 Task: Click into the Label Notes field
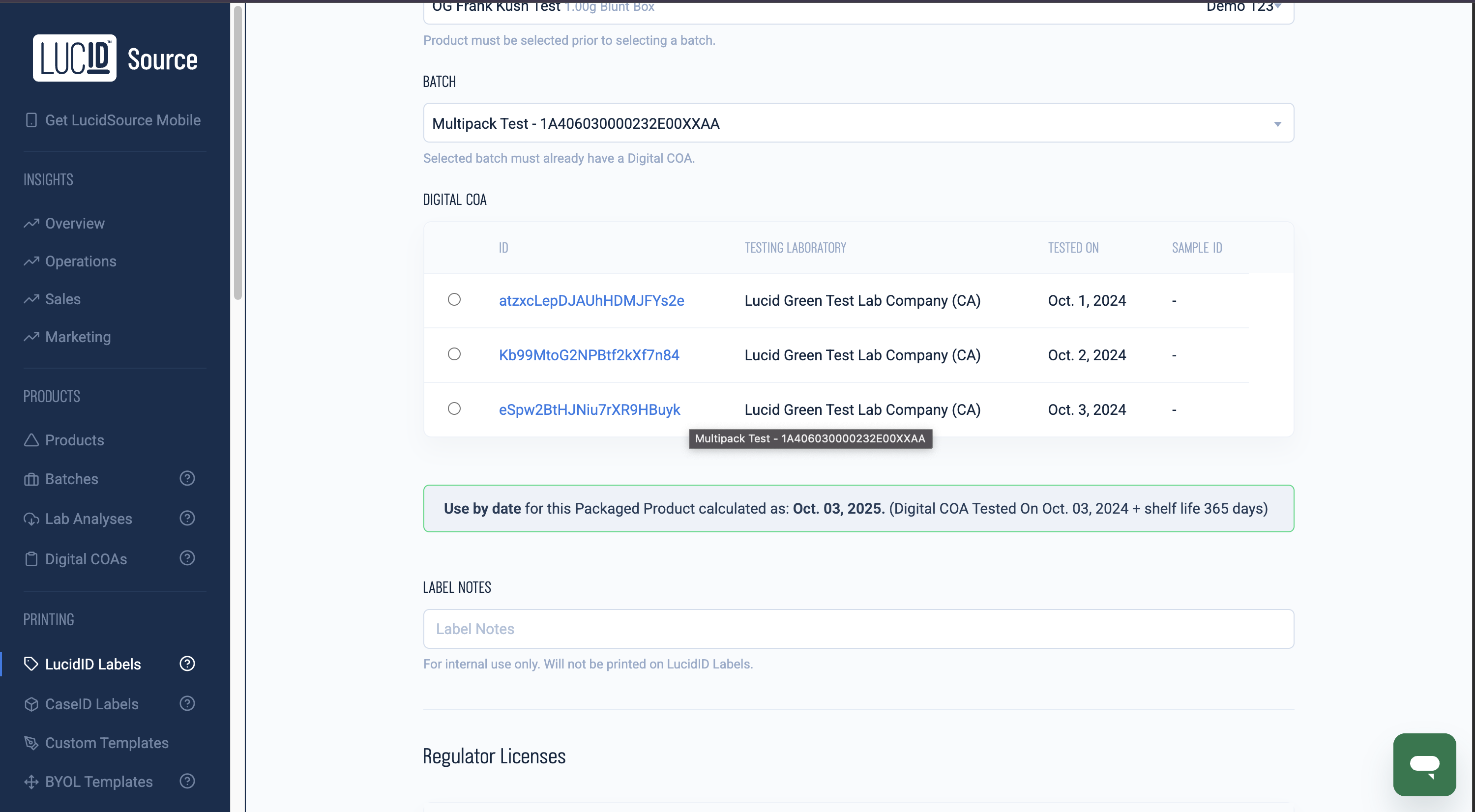pyautogui.click(x=858, y=629)
